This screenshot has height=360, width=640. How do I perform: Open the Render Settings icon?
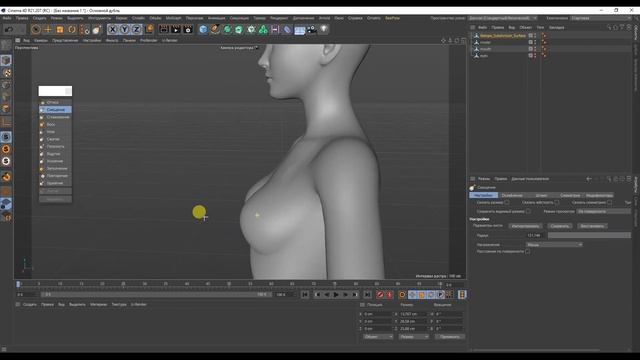[188, 29]
